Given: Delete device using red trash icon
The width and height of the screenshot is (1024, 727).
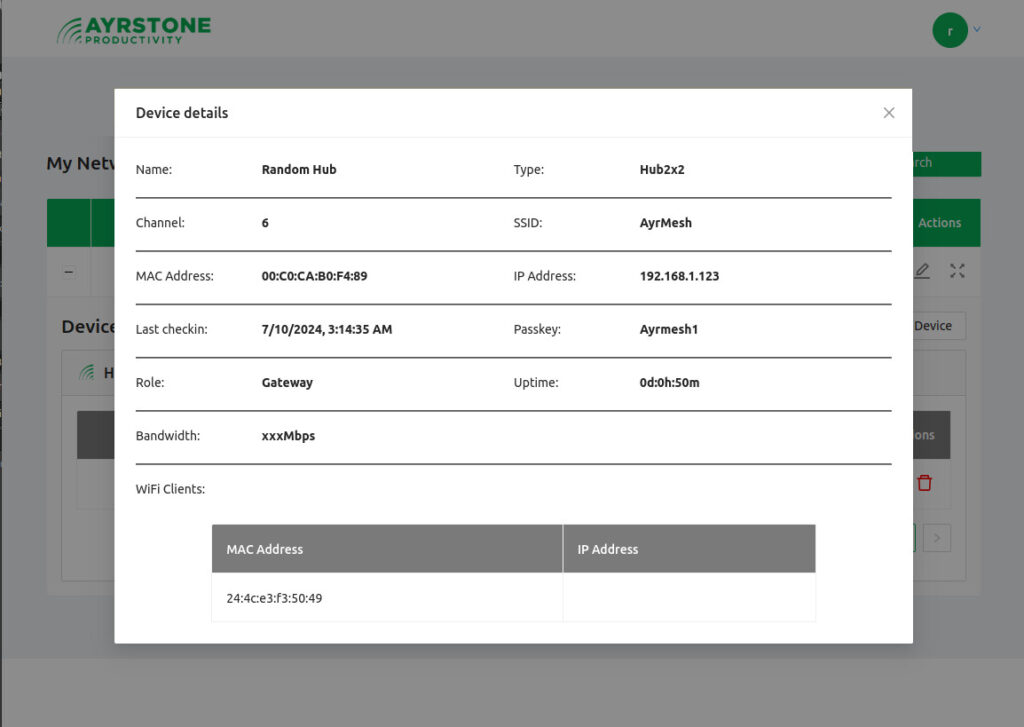Looking at the screenshot, I should (924, 483).
